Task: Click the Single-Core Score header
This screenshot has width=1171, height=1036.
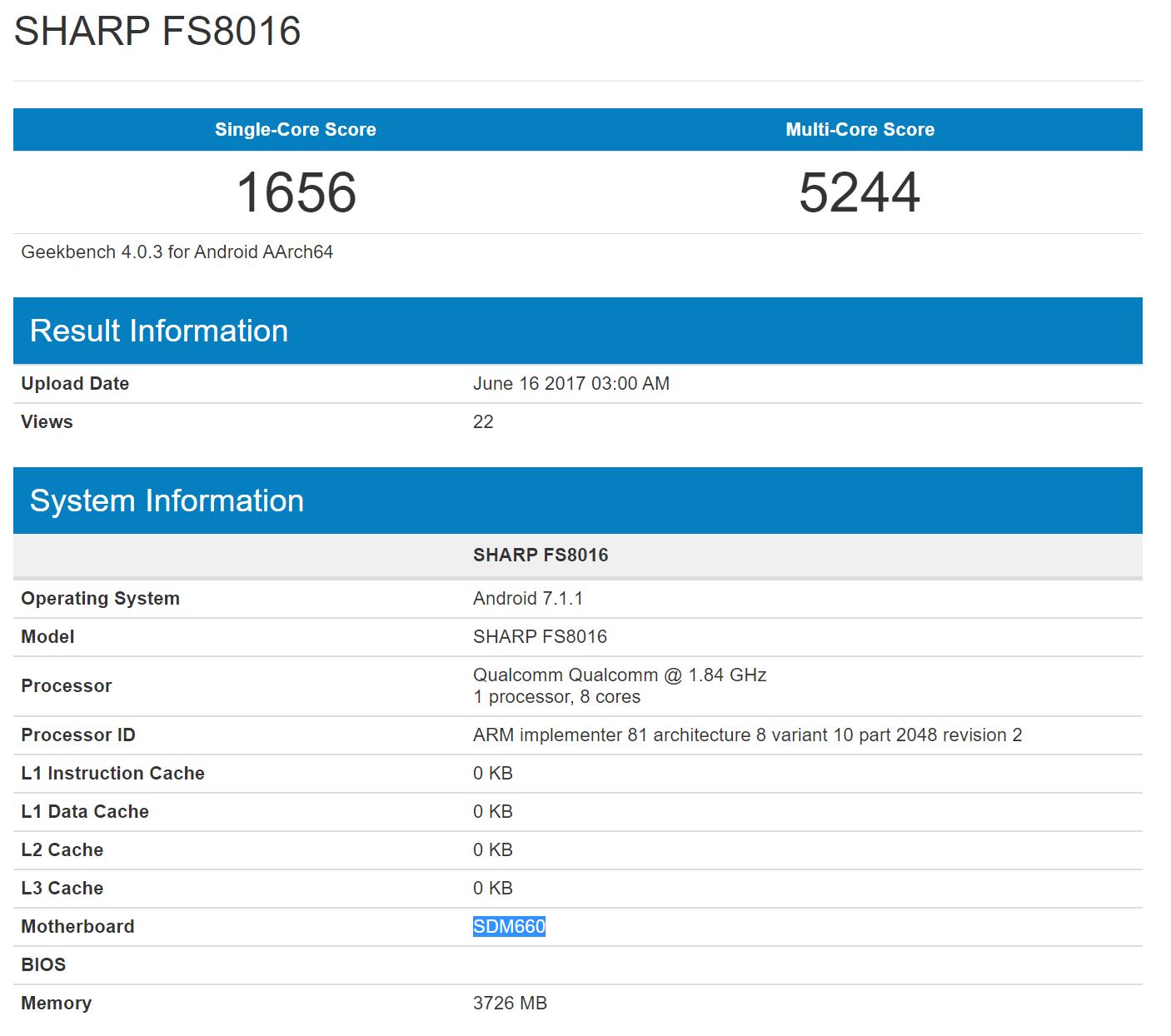Action: (x=295, y=129)
